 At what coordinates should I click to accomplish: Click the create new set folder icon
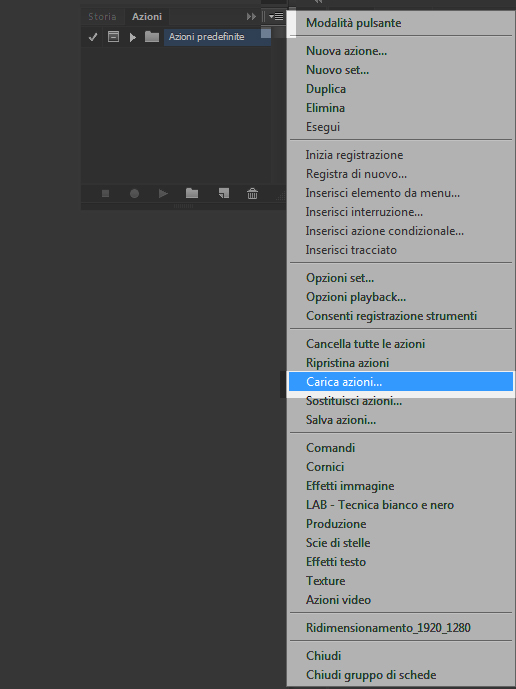pyautogui.click(x=192, y=193)
